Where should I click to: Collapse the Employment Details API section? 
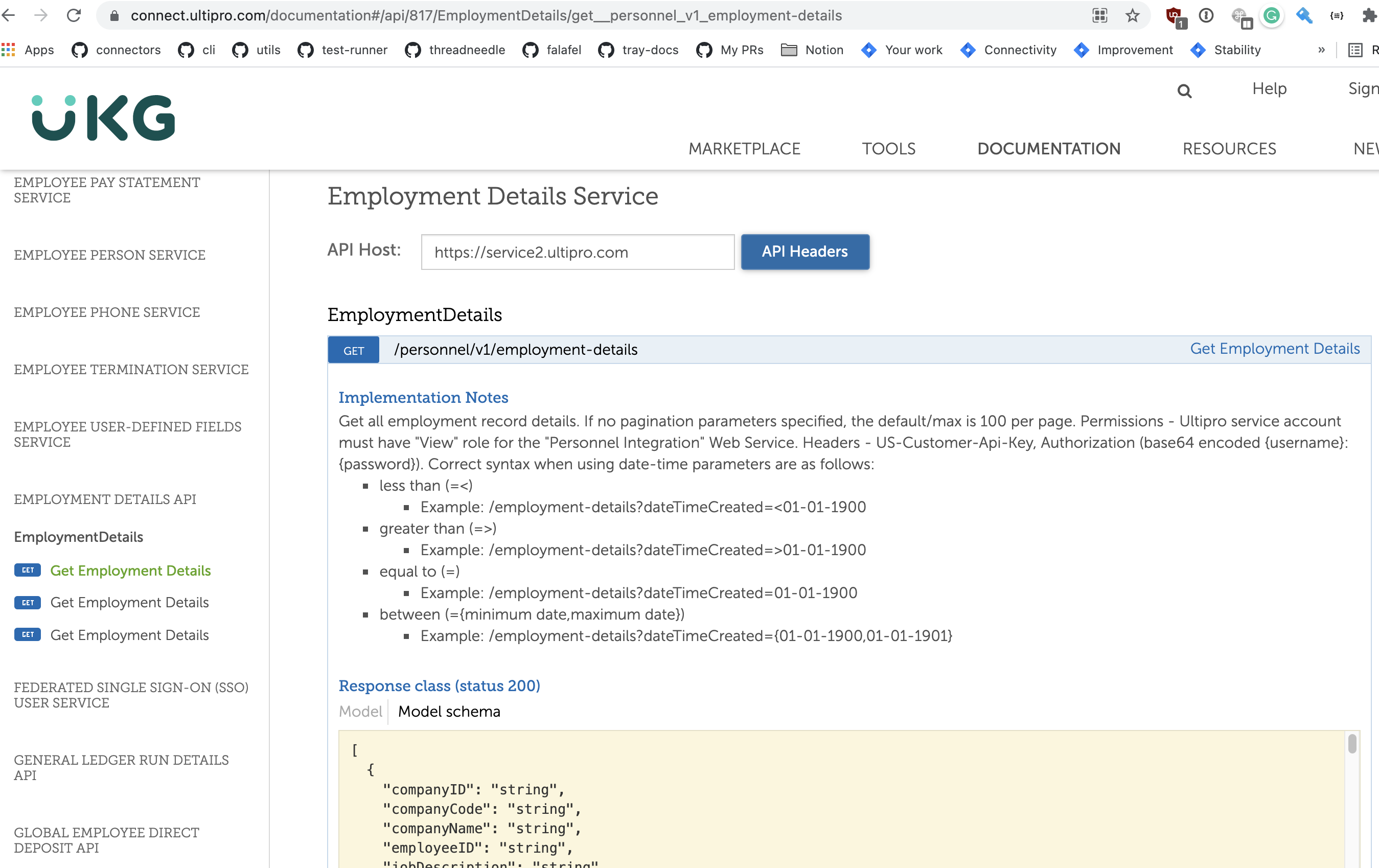tap(105, 499)
